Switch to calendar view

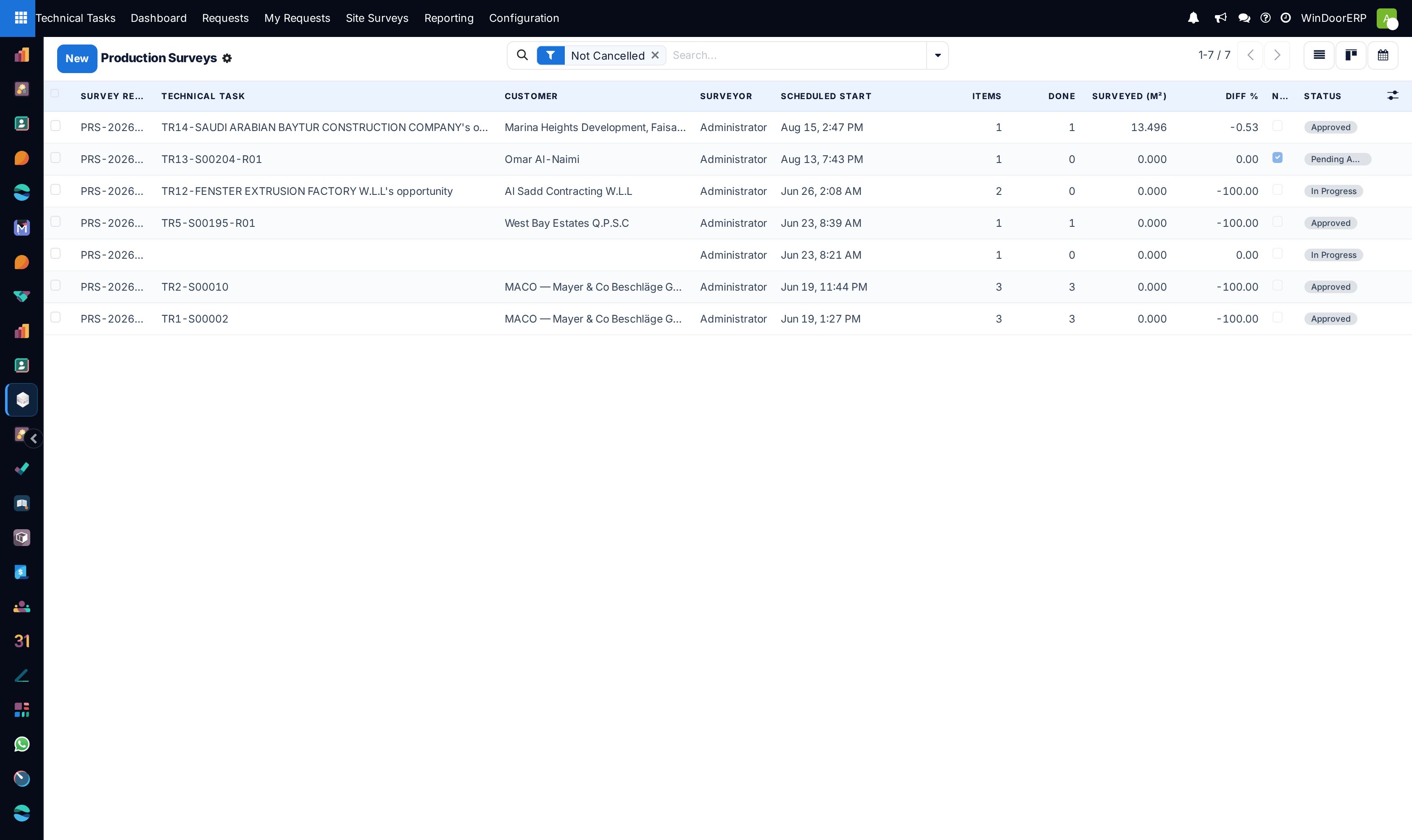tap(1383, 55)
